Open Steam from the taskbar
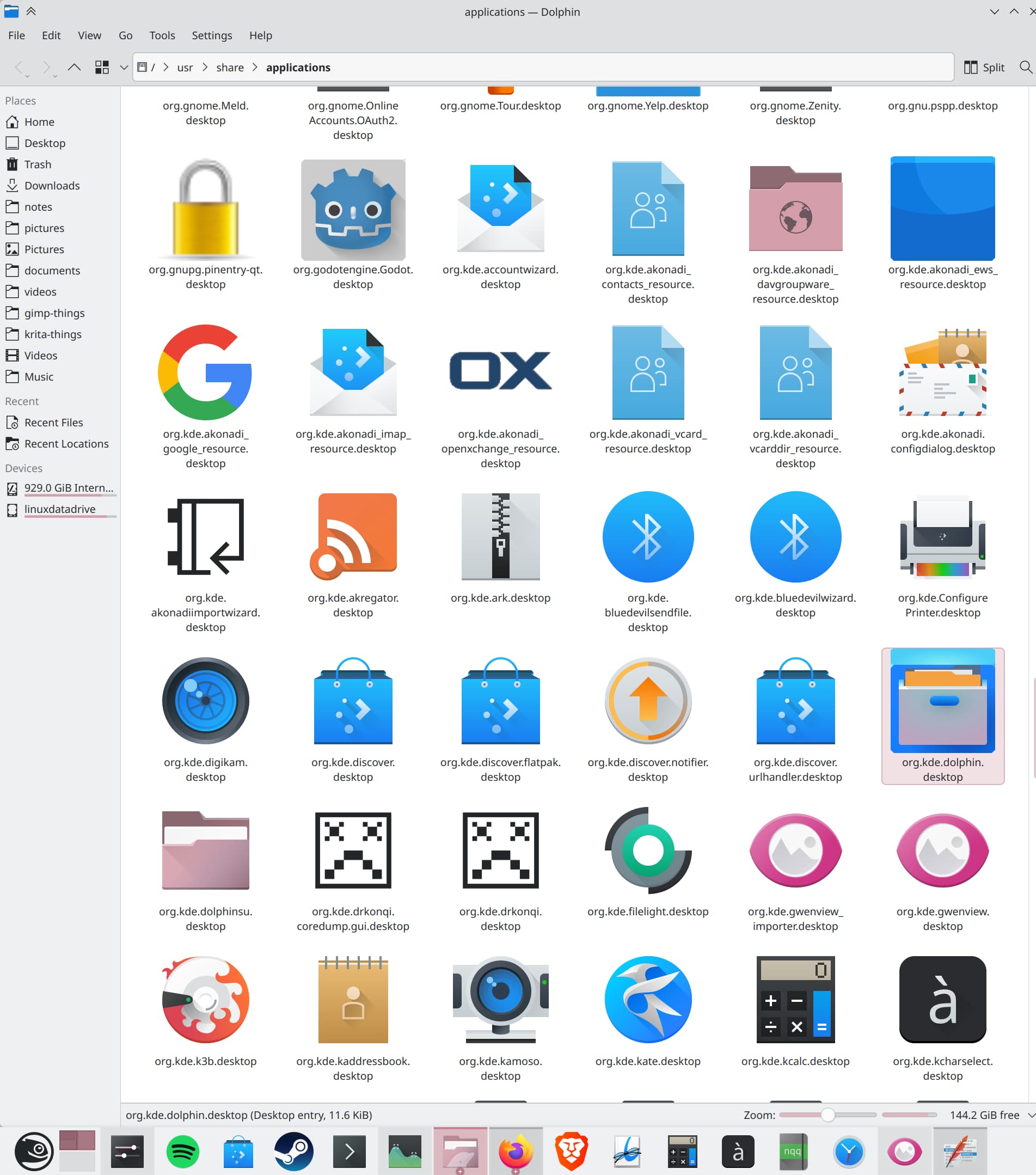 (x=294, y=1152)
